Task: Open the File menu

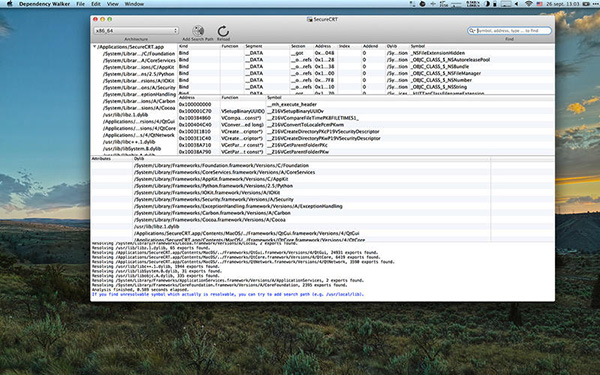Action: [x=80, y=4]
